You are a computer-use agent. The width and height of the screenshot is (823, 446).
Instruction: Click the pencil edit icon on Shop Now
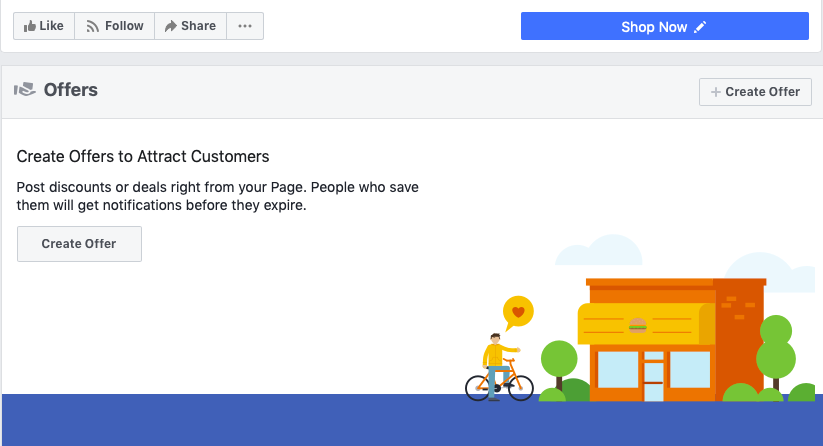700,27
